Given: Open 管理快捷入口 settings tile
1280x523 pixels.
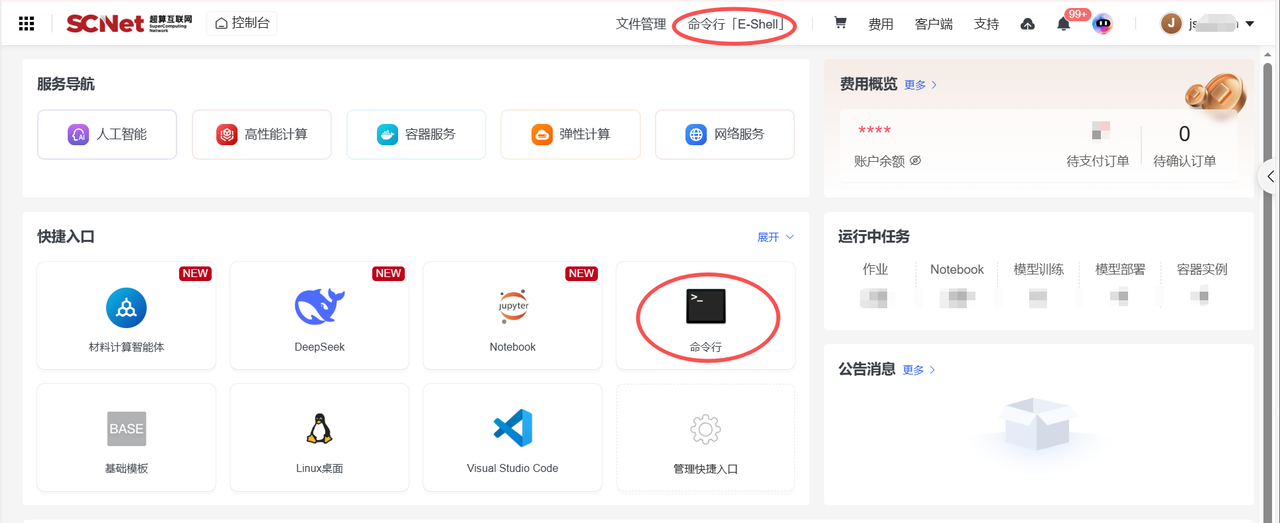Looking at the screenshot, I should click(705, 437).
